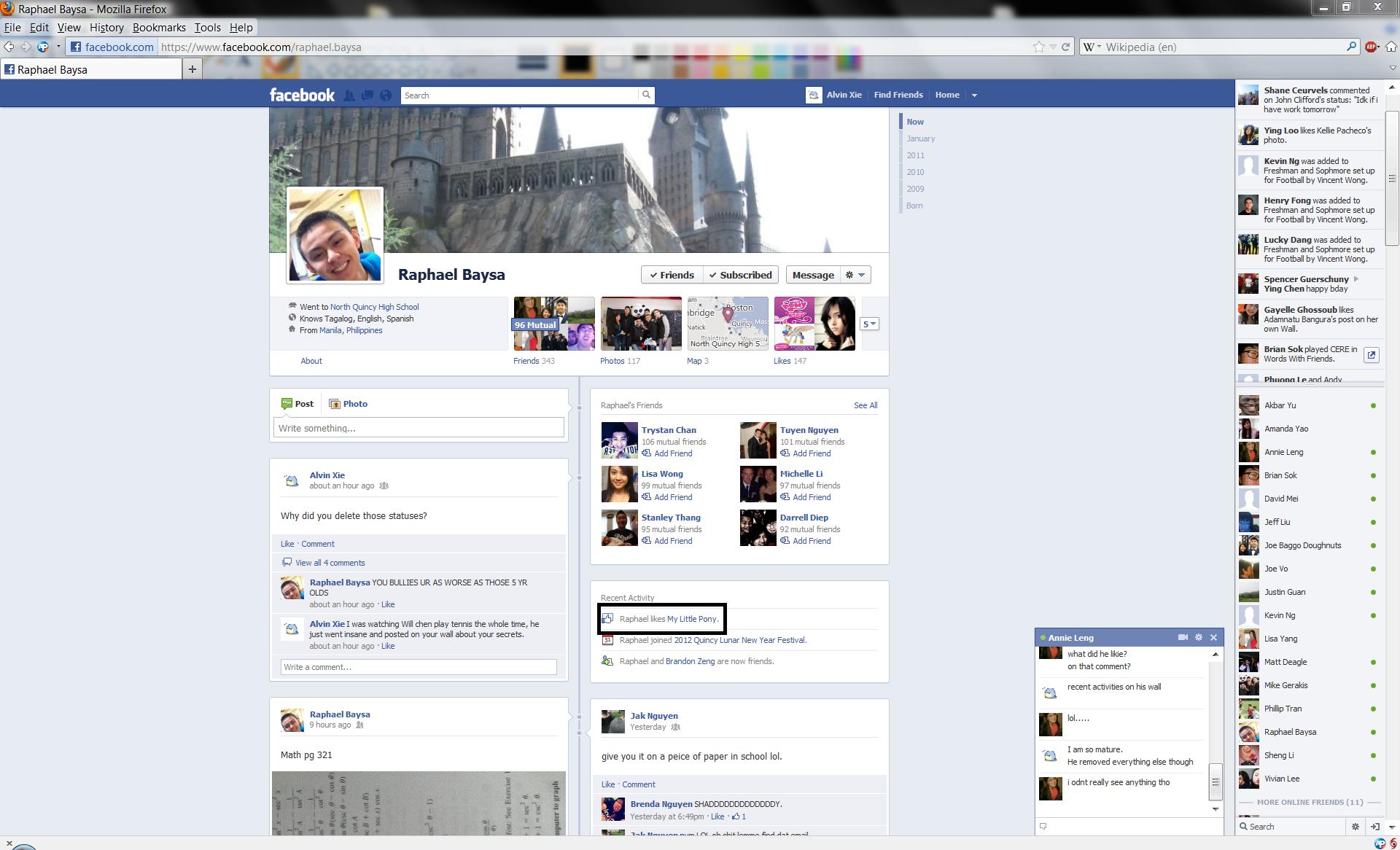This screenshot has height=850, width=1400.
Task: Open the Photos 117 thumbnail
Action: (x=641, y=324)
